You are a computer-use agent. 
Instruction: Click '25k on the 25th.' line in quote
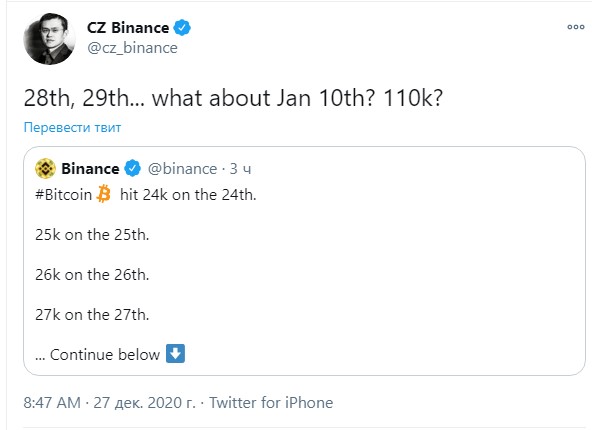92,235
